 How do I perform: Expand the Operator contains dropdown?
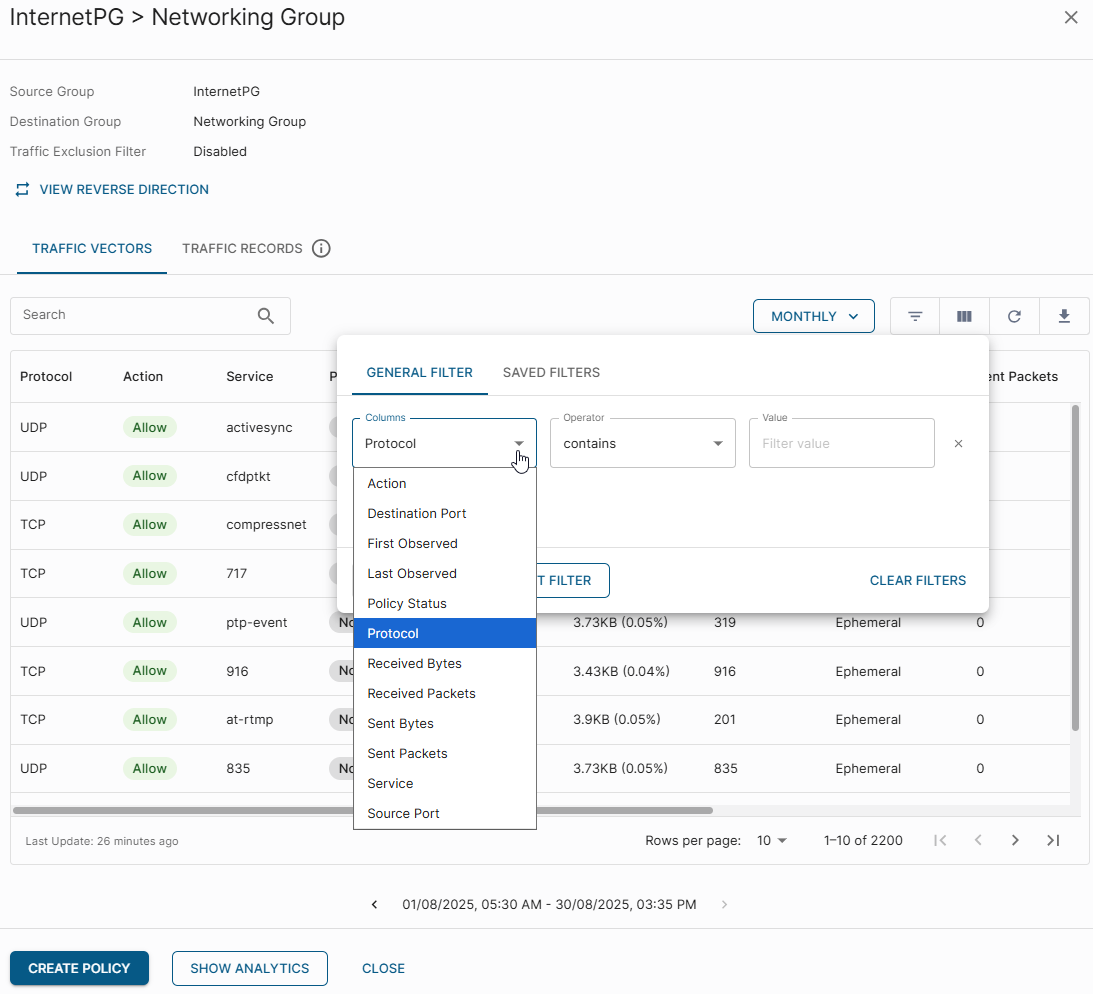642,444
